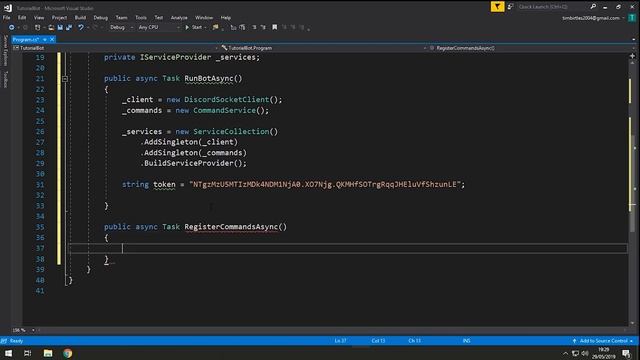Screen dimensions: 640x360
Task: Click the vertical editor scrollbar
Action: click(632, 192)
